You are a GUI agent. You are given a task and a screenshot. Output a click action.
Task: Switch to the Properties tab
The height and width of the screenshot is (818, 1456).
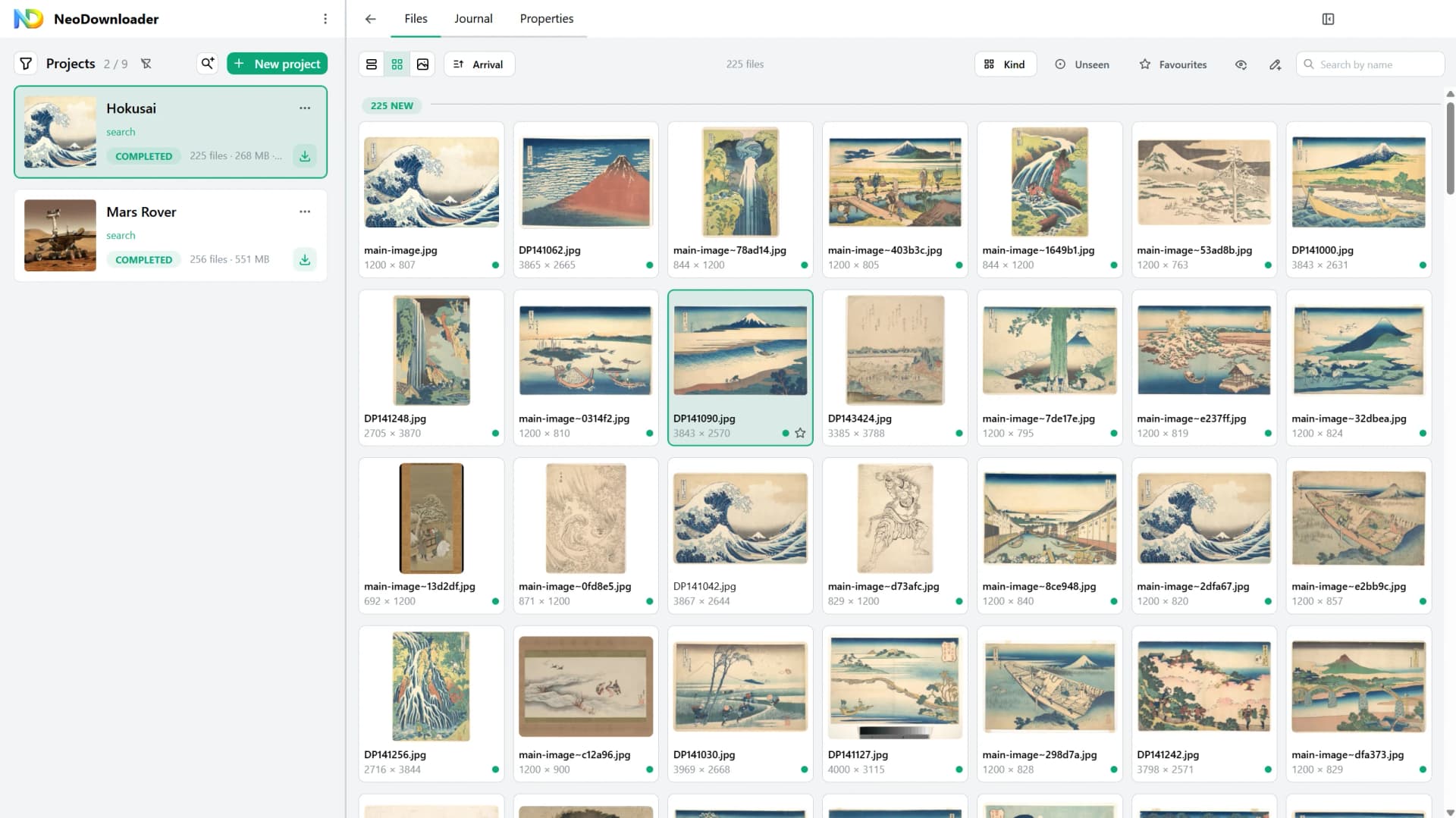click(547, 19)
